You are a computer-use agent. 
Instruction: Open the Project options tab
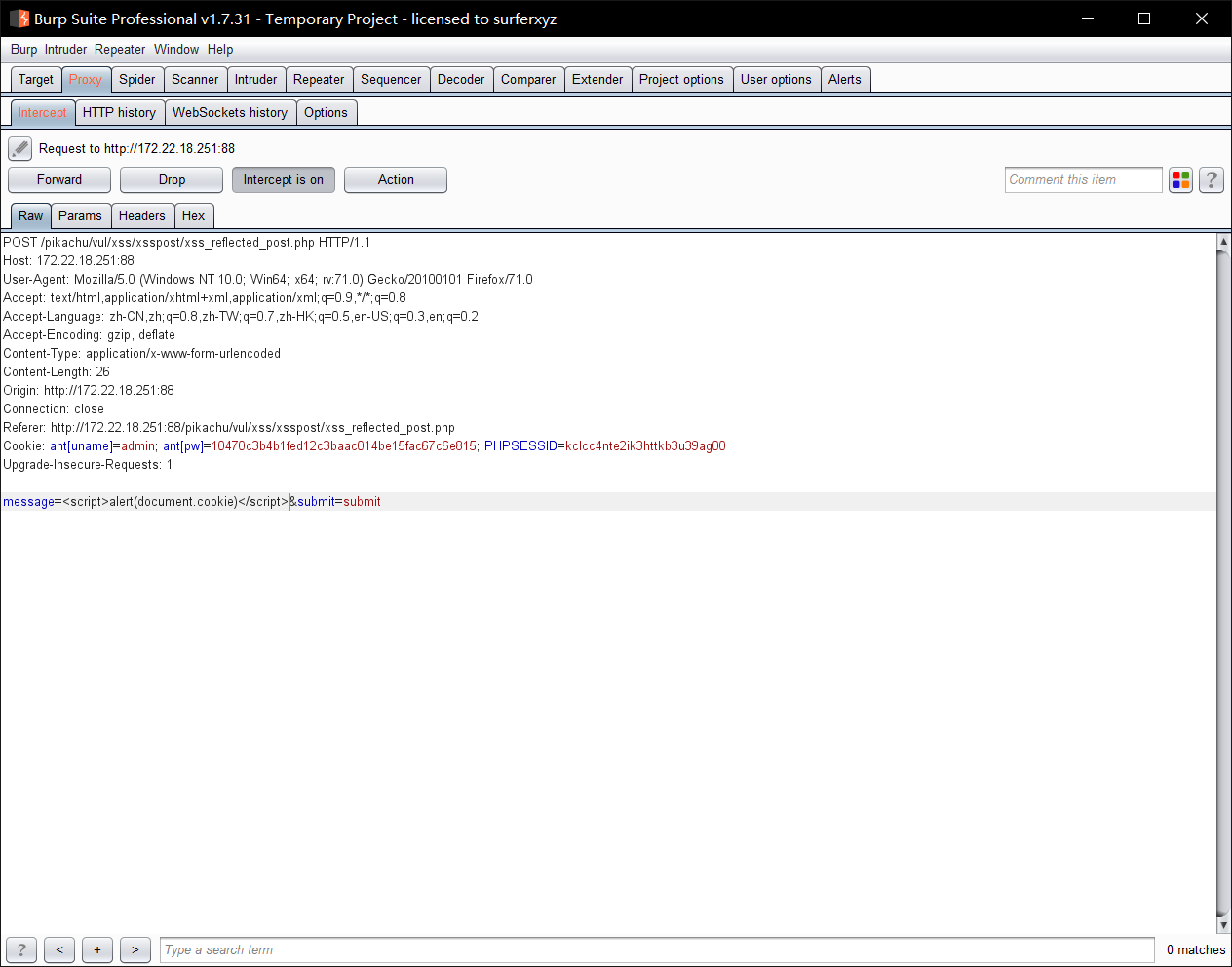pyautogui.click(x=681, y=79)
